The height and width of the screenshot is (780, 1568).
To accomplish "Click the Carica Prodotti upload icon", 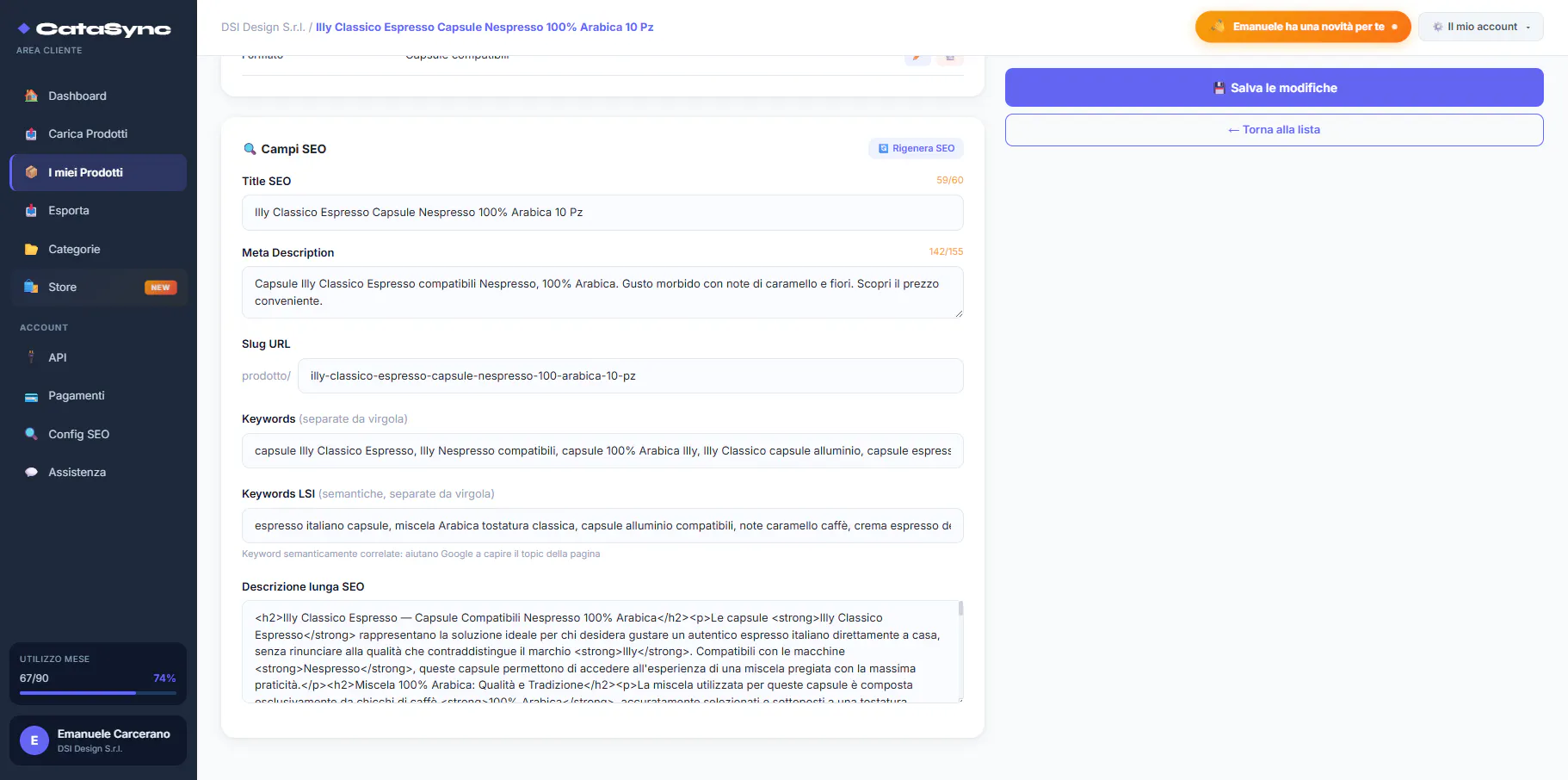I will 31,134.
